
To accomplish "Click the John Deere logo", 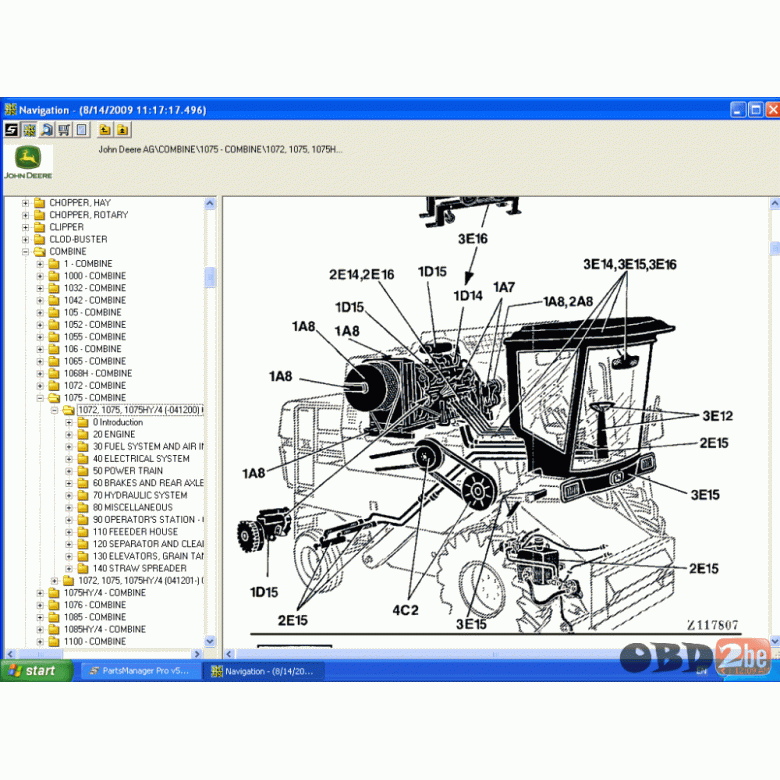I will point(28,162).
